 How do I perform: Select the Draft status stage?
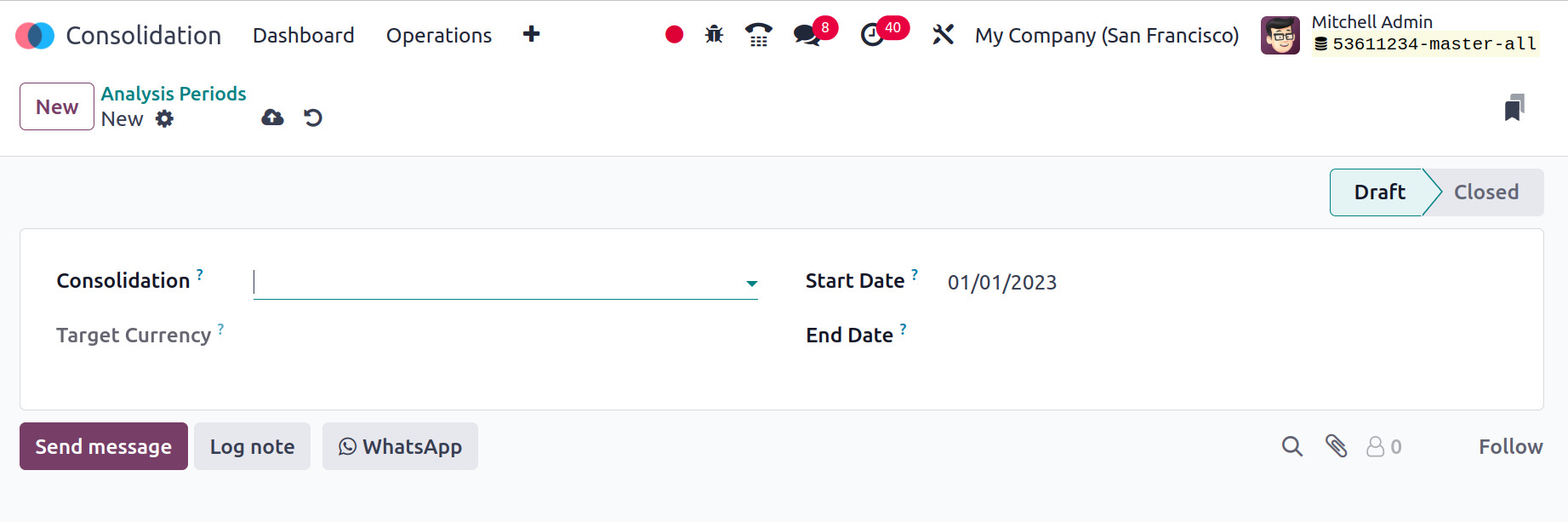[x=1378, y=192]
